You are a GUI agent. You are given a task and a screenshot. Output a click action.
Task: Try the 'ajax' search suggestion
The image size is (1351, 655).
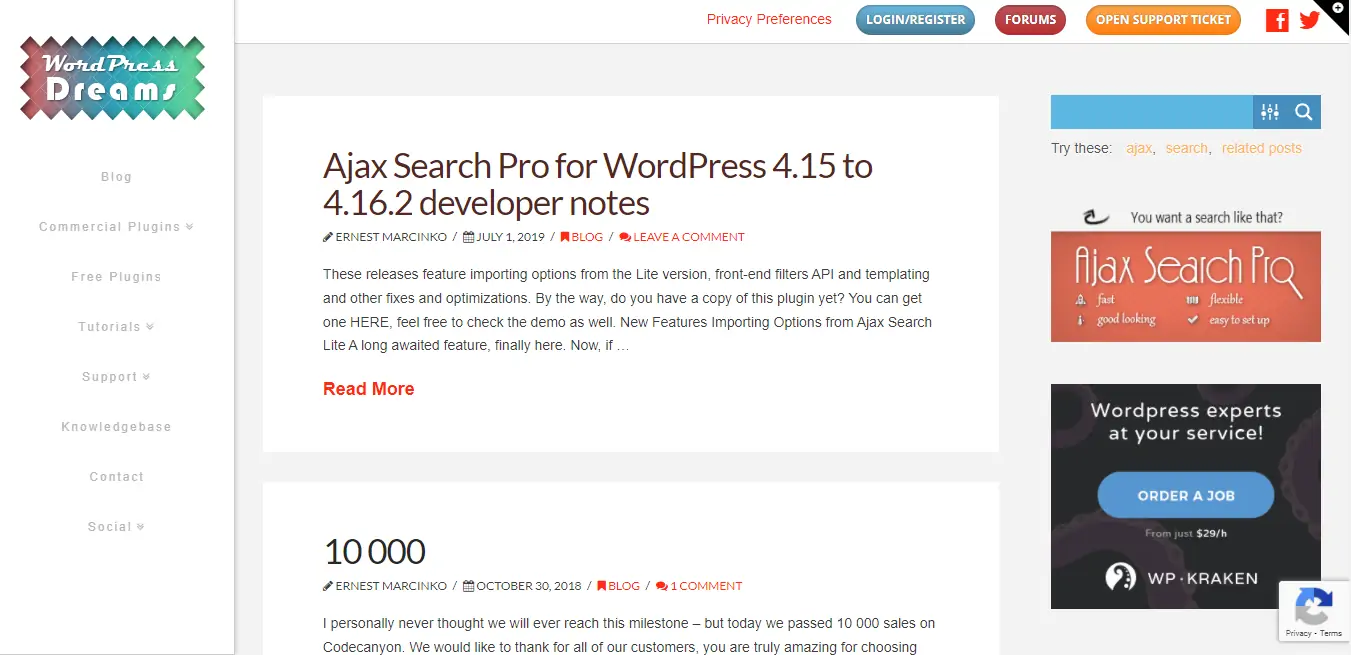pos(1139,148)
